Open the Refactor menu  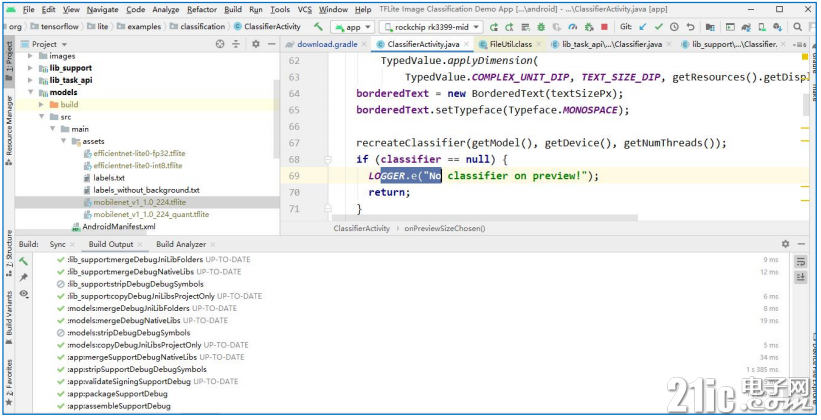pos(202,9)
